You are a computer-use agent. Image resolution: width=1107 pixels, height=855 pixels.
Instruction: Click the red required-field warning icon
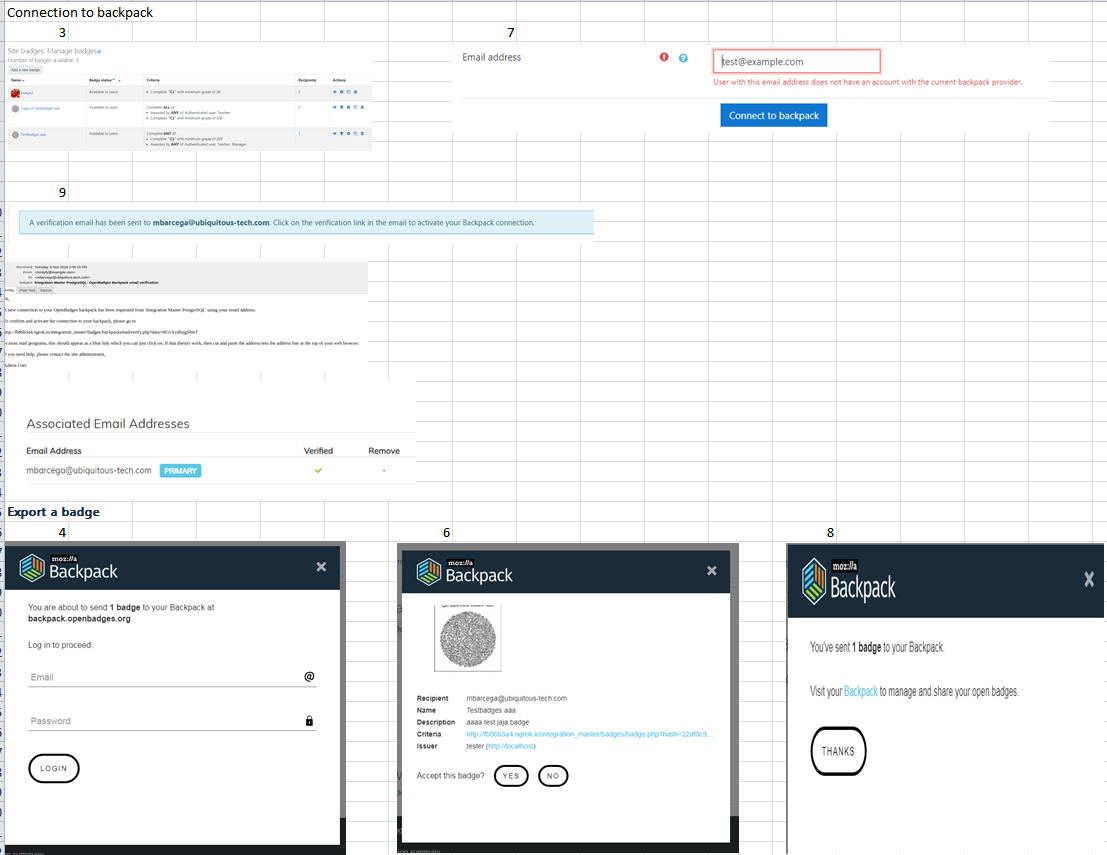point(664,57)
